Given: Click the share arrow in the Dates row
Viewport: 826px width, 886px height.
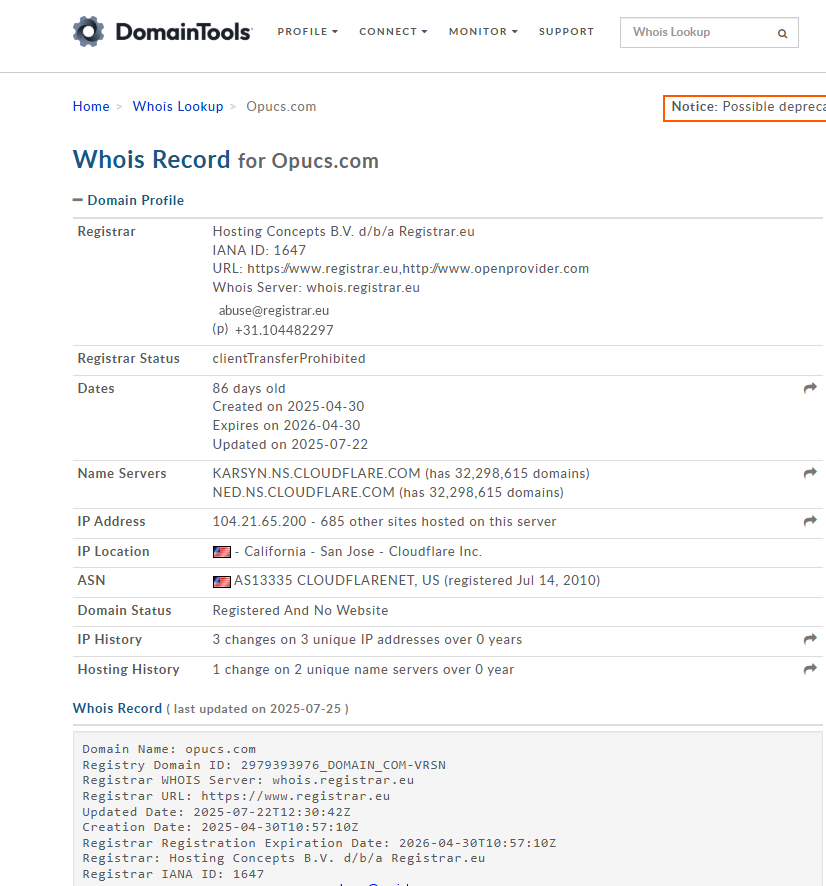Looking at the screenshot, I should click(x=810, y=388).
